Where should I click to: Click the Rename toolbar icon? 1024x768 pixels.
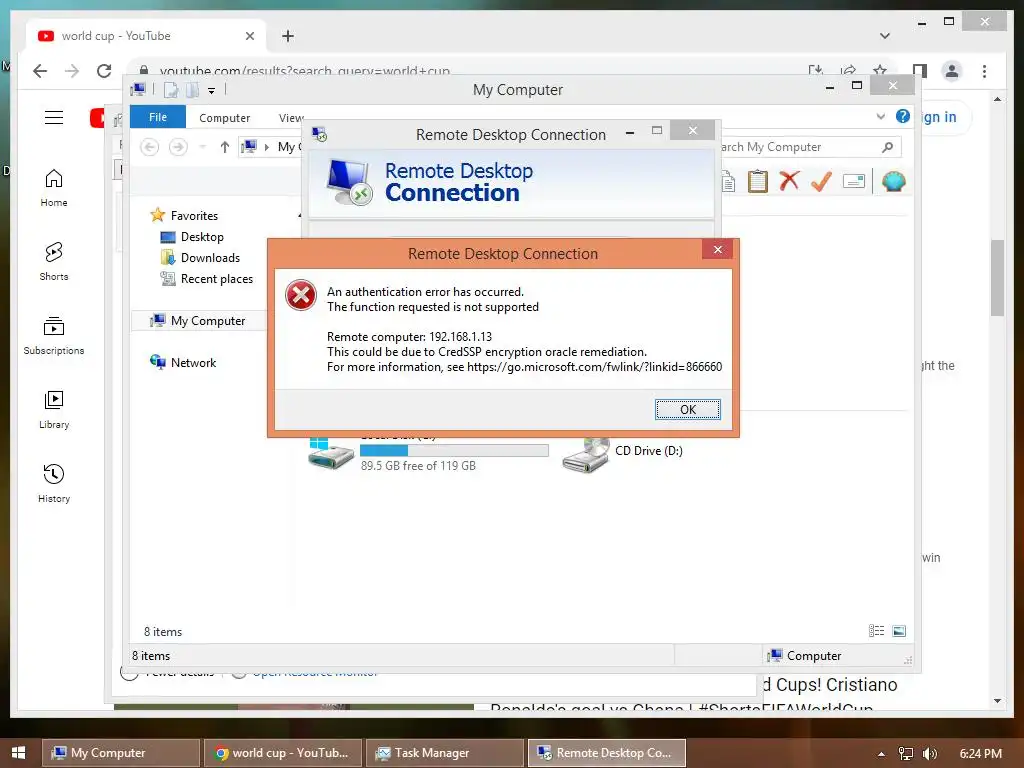(x=854, y=181)
